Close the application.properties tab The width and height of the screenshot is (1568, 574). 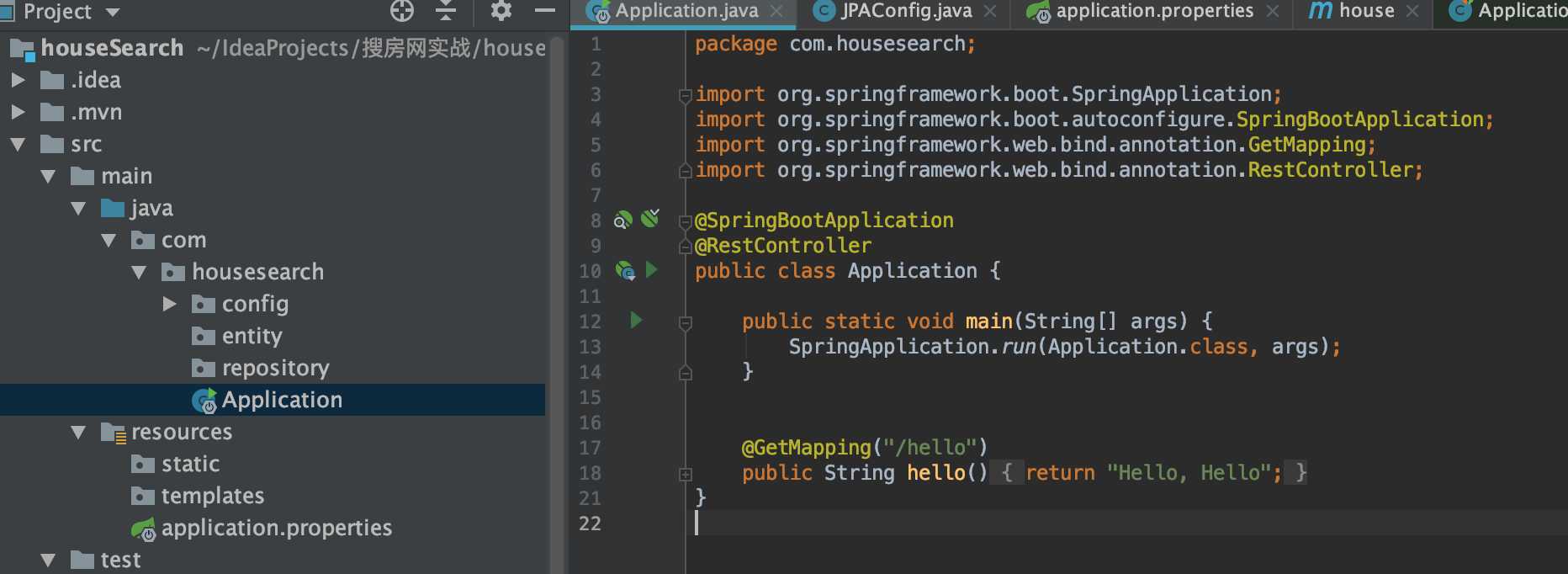pyautogui.click(x=1273, y=12)
